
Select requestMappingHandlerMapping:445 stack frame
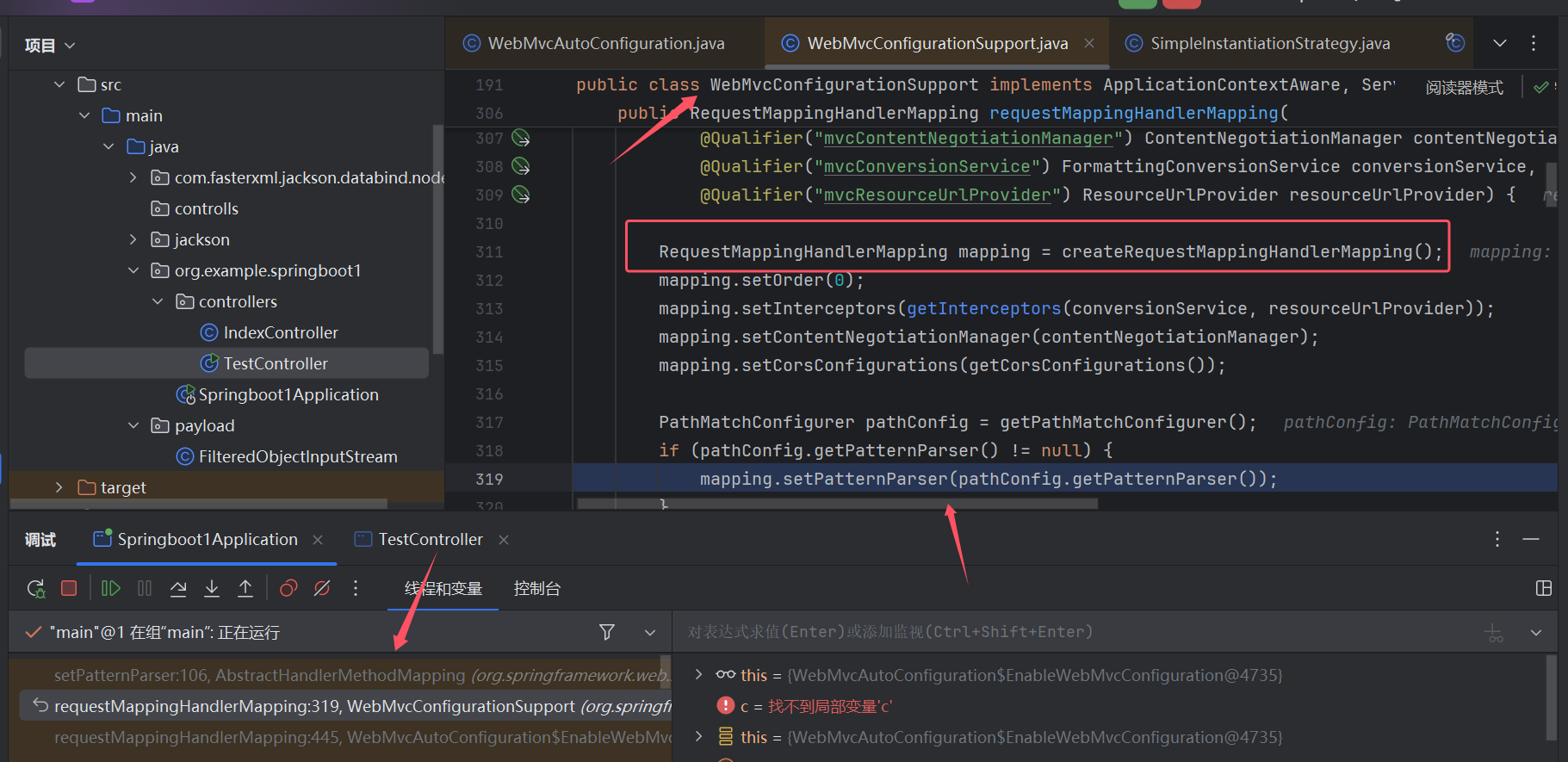click(344, 737)
